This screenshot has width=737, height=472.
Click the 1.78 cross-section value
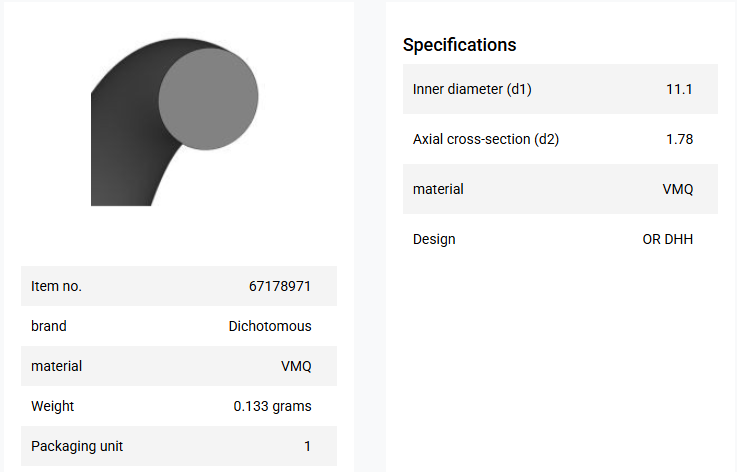point(679,139)
